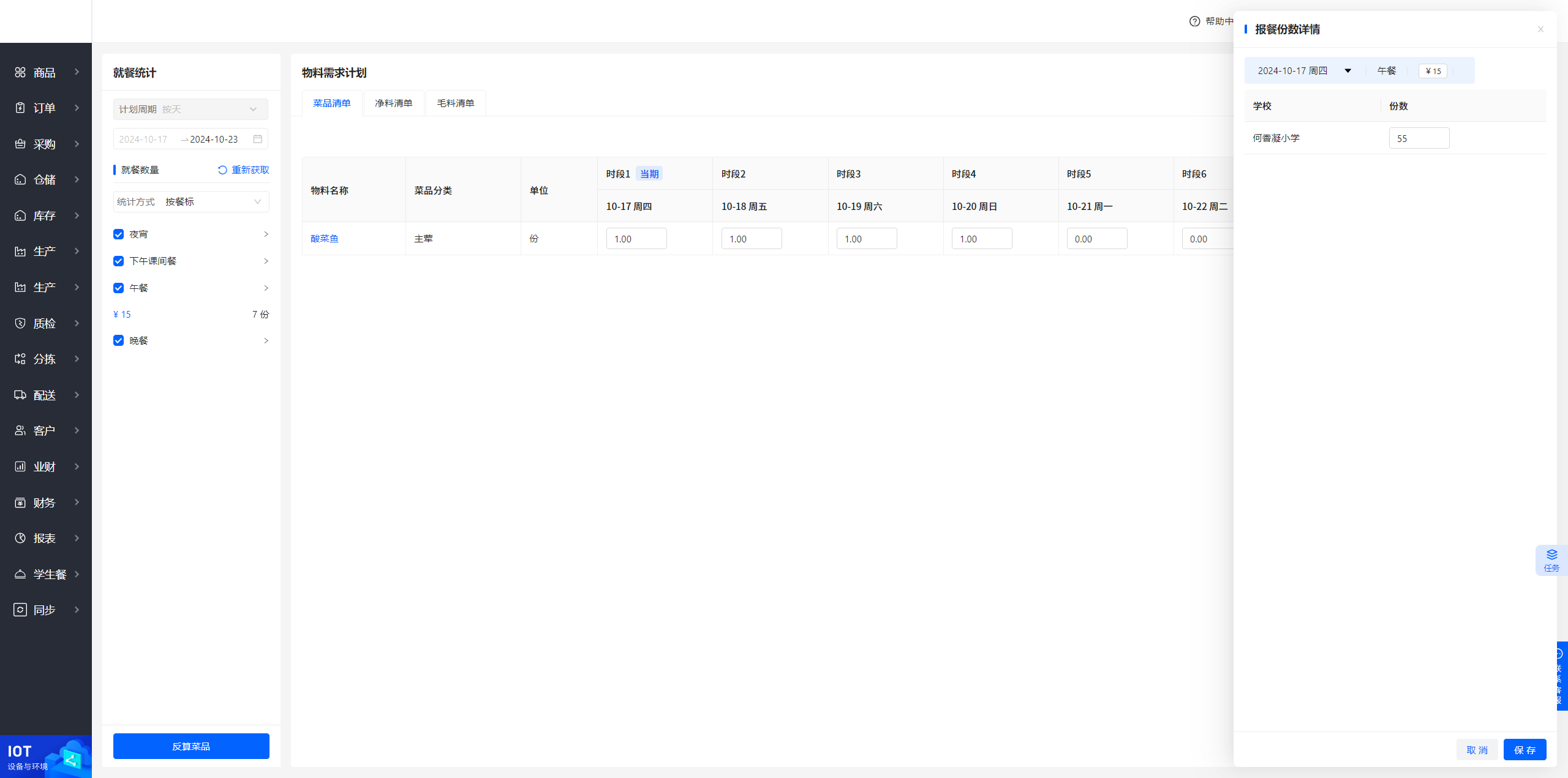Screen dimensions: 1568x778
Task: Expand the 晚餐 row chevron
Action: 266,341
